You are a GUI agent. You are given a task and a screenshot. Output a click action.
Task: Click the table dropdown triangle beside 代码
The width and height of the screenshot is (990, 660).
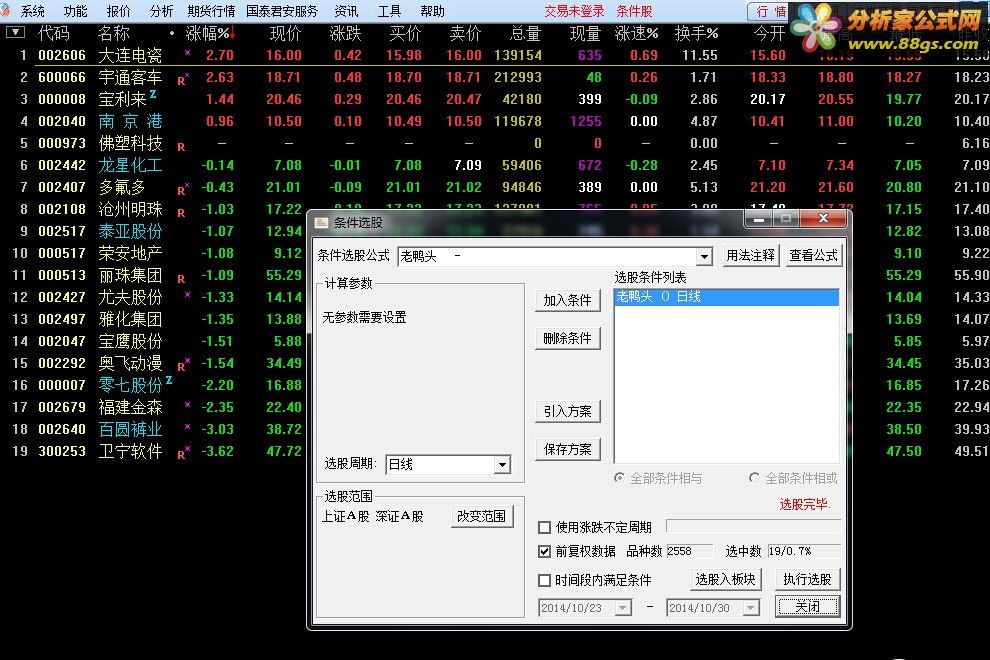(x=15, y=32)
